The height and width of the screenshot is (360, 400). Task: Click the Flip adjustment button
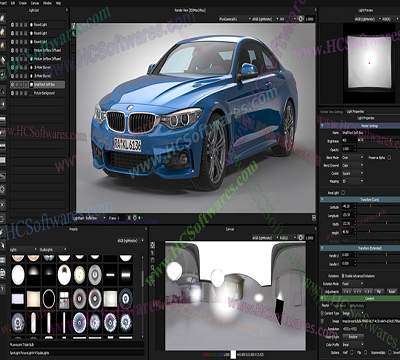tap(379, 292)
